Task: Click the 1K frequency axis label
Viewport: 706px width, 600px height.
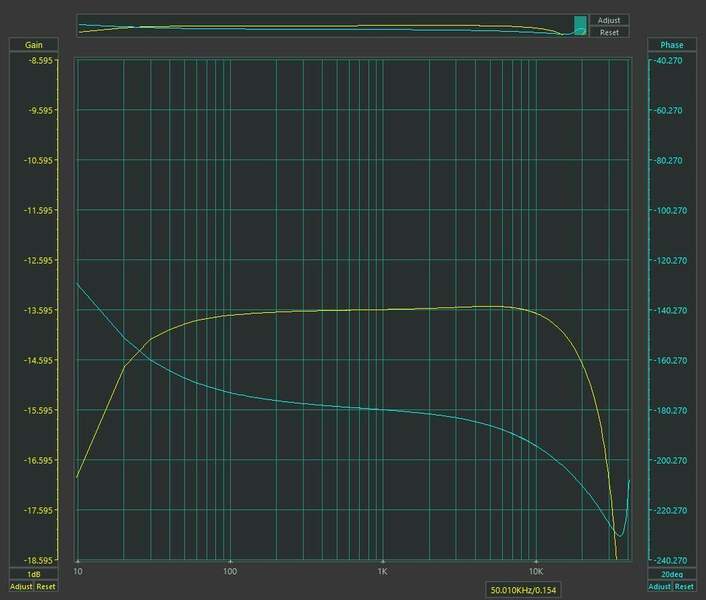Action: click(382, 573)
